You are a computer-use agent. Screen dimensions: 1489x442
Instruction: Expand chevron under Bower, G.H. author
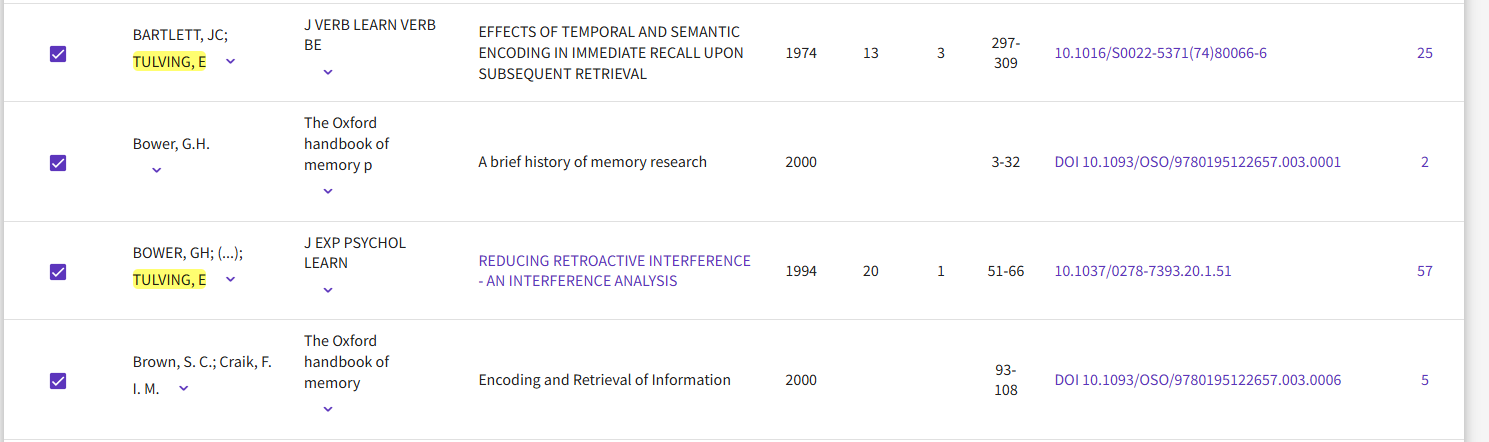pyautogui.click(x=157, y=170)
